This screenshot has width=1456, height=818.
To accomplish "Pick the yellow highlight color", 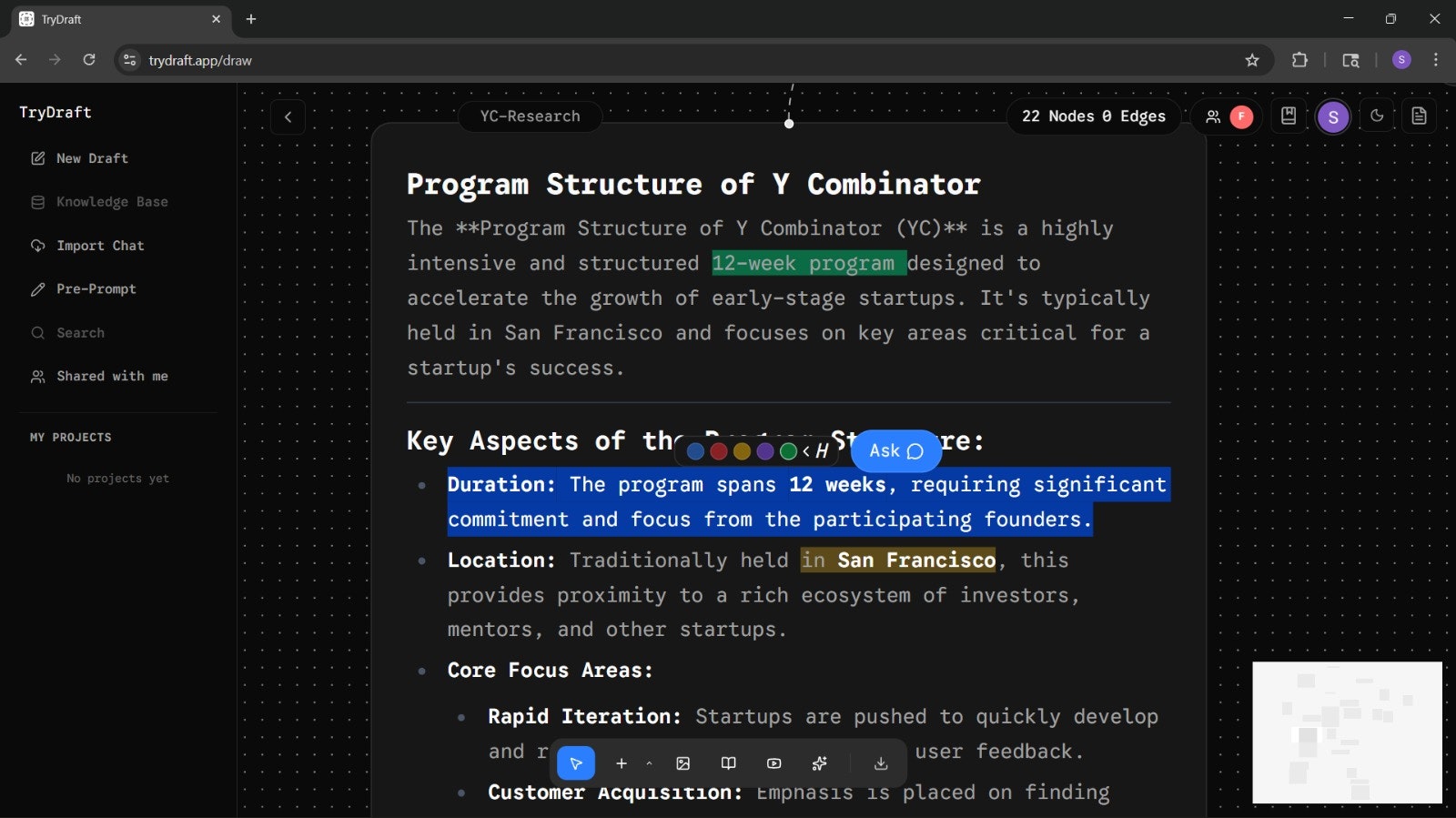I will point(743,451).
